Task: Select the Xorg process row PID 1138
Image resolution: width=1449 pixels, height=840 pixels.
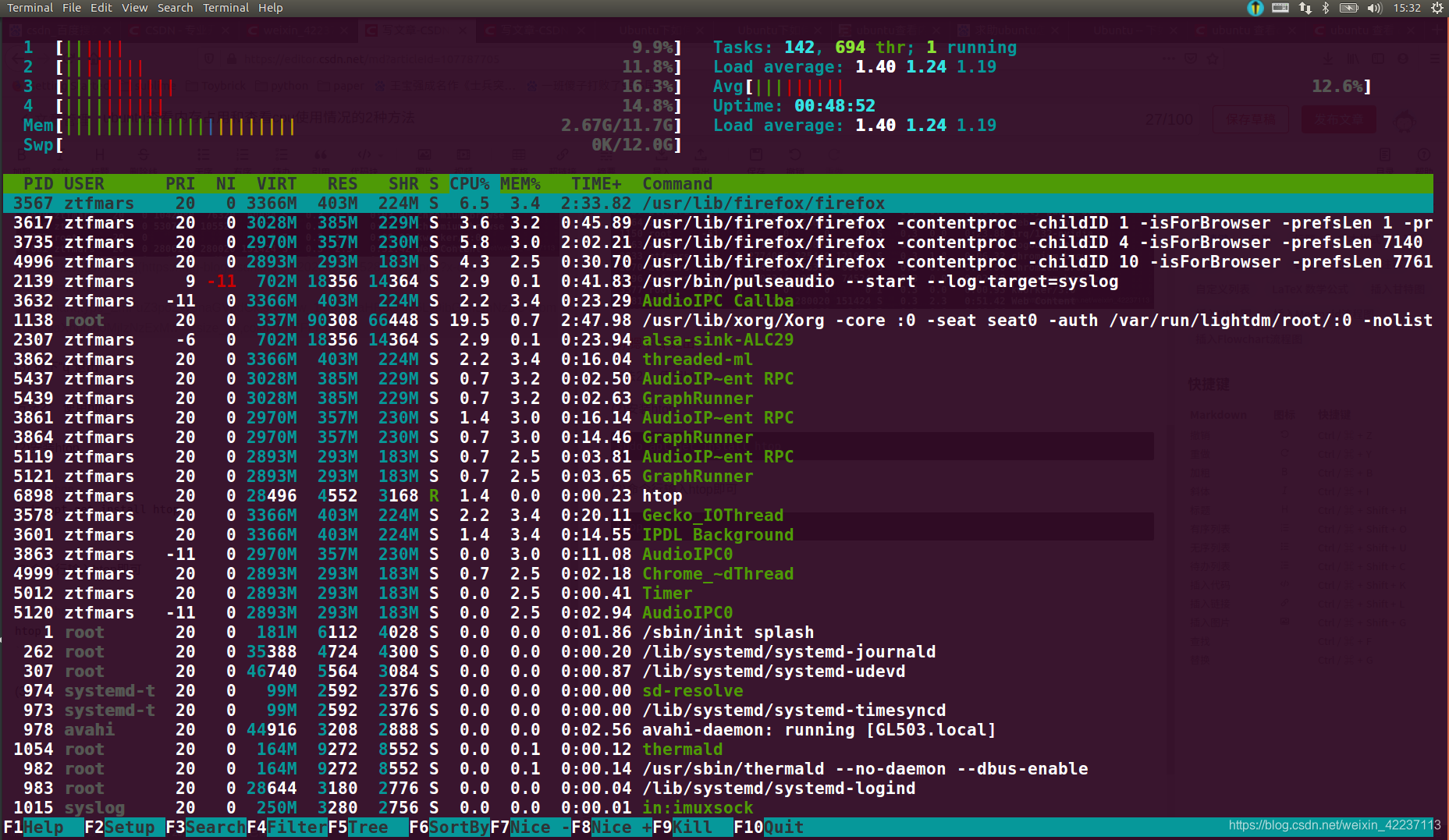Action: [x=718, y=321]
